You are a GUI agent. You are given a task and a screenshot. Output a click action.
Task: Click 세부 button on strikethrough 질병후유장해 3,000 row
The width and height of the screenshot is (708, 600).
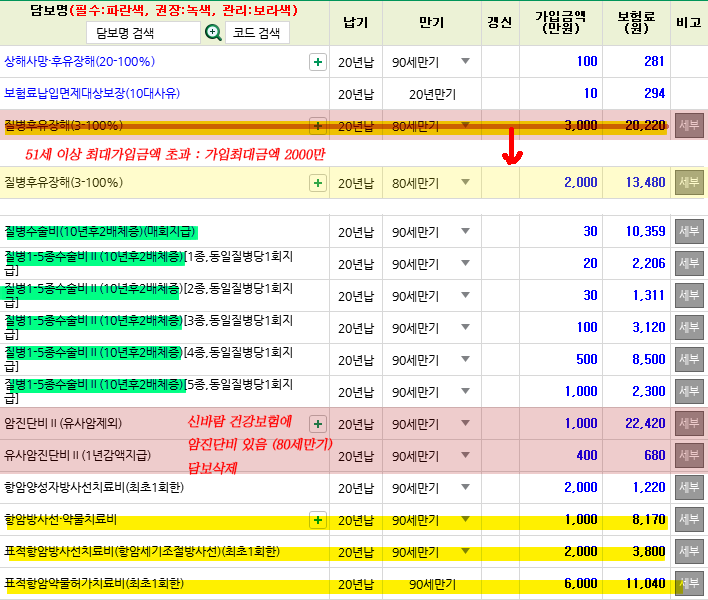[x=689, y=125]
